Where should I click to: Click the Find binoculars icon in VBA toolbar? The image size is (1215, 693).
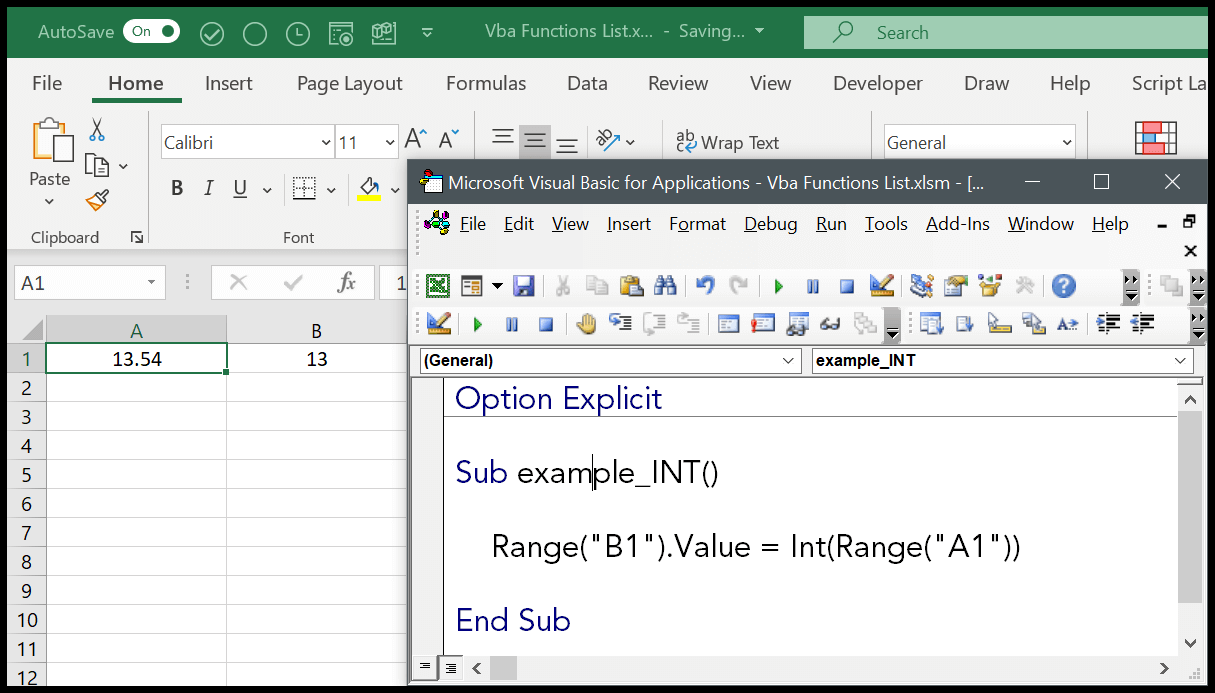665,287
